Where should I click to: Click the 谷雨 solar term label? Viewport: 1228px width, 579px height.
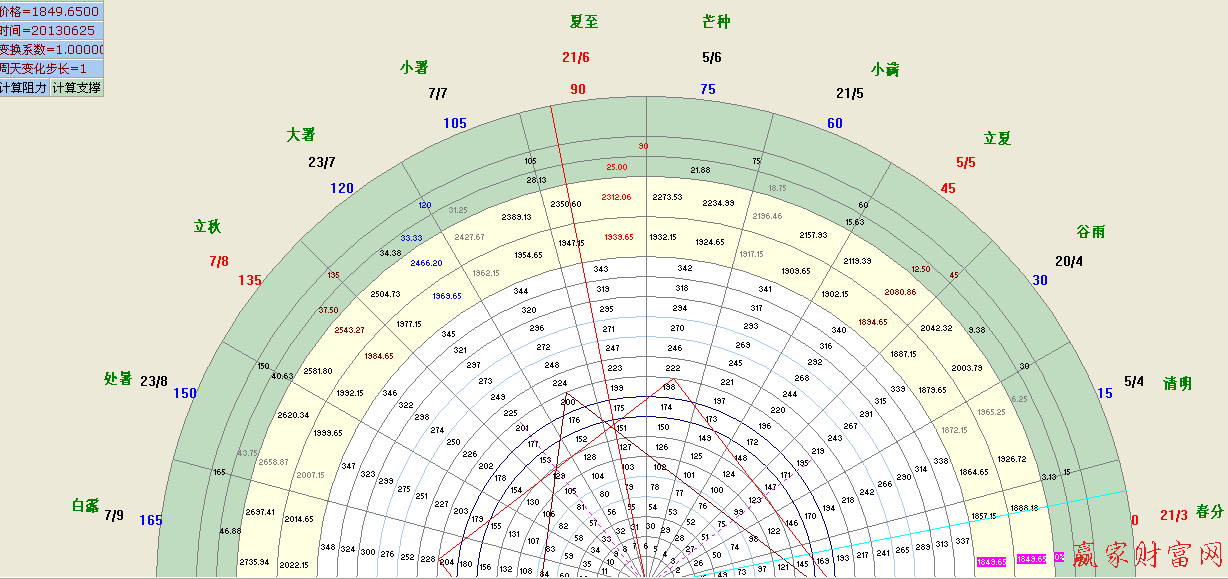1090,231
